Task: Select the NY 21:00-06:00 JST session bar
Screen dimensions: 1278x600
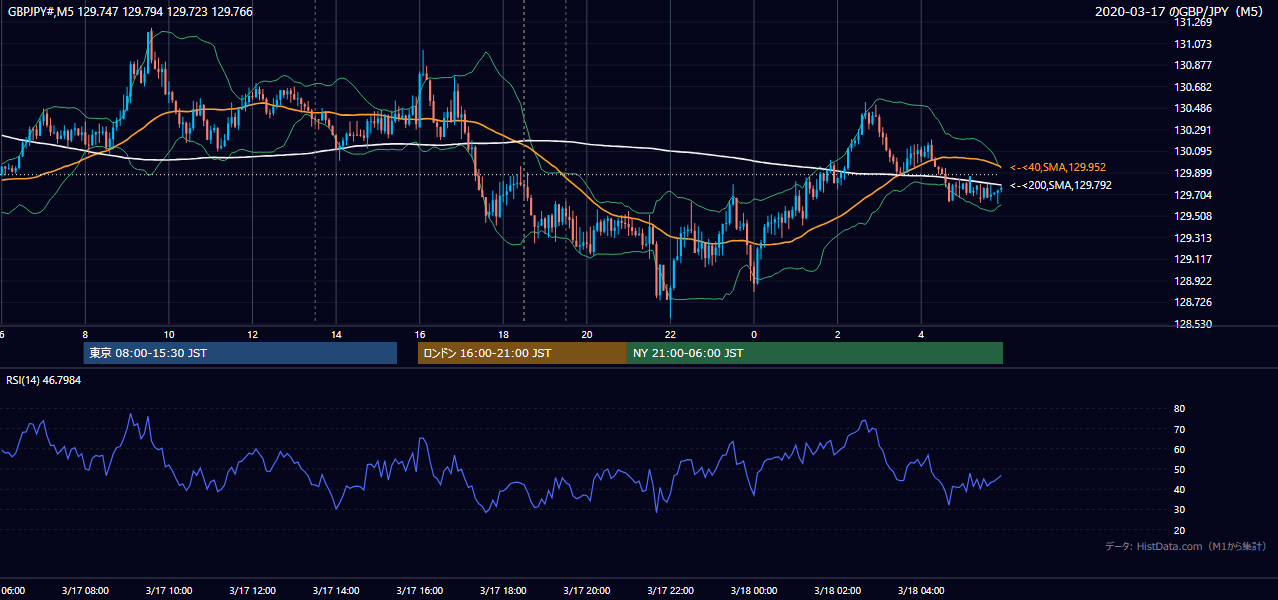Action: click(815, 353)
